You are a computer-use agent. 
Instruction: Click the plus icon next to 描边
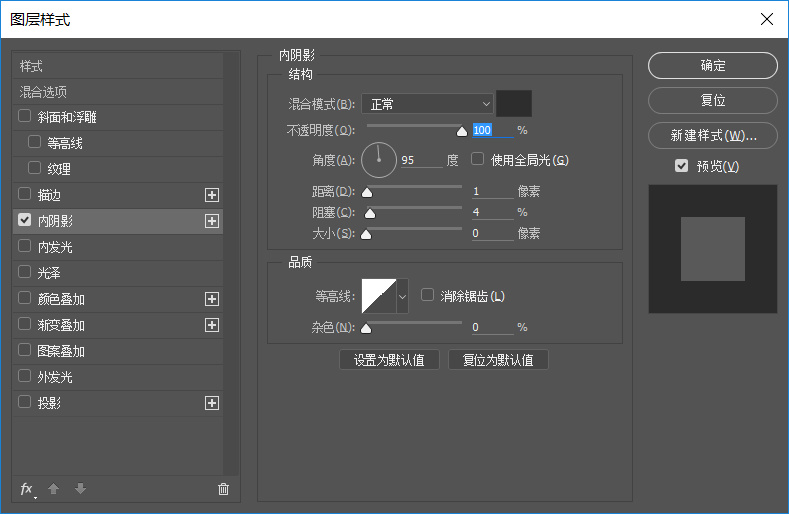point(211,195)
